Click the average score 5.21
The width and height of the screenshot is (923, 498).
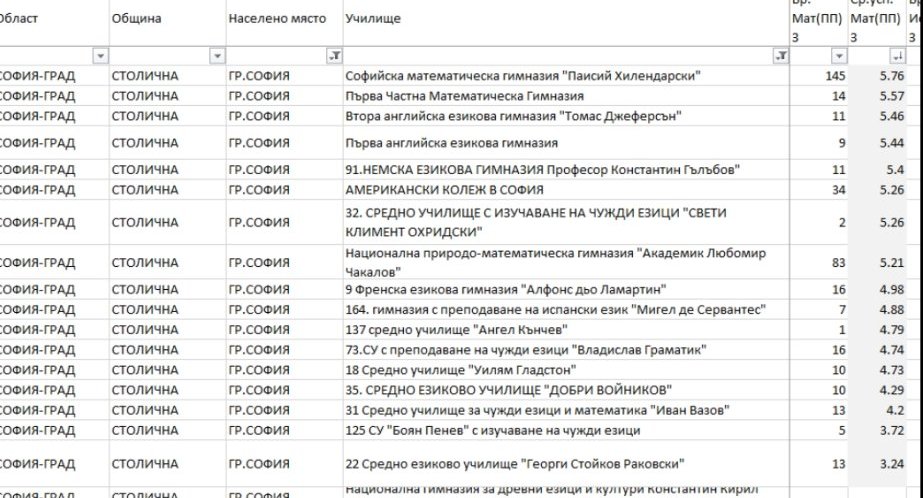coord(892,263)
